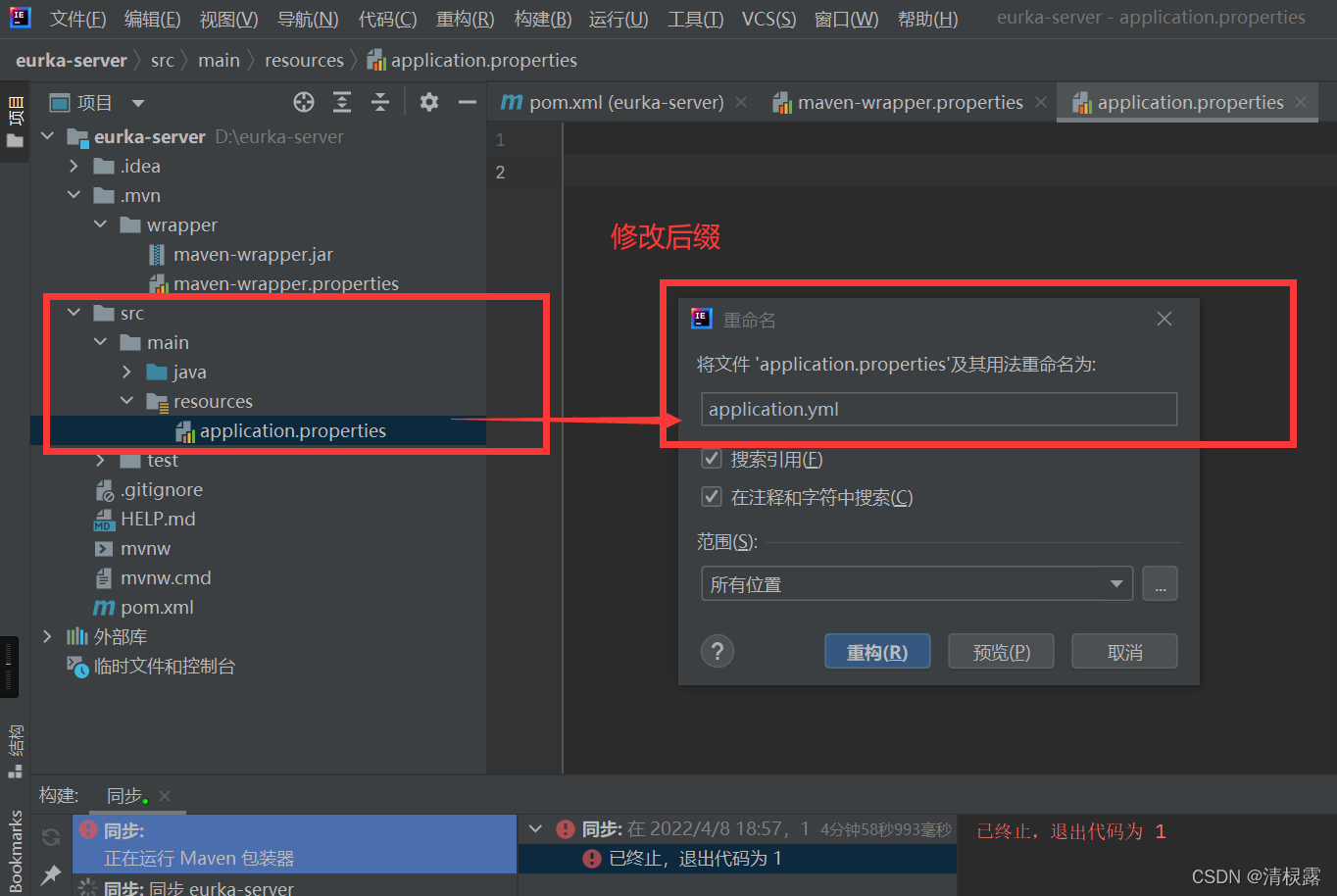Viewport: 1337px width, 896px height.
Task: Open project panel settings gear
Action: coord(429,102)
